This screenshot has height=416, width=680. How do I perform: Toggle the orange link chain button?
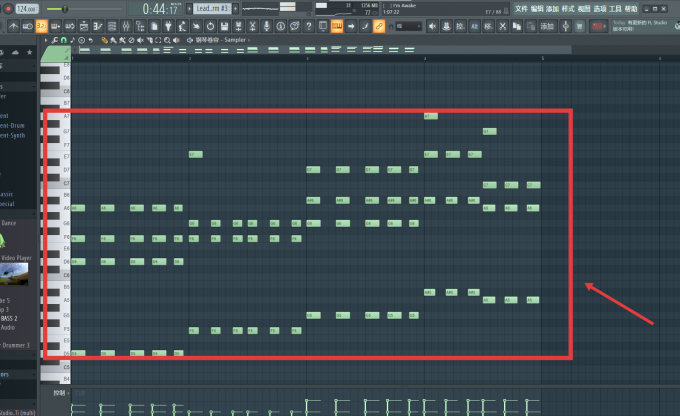coord(379,26)
